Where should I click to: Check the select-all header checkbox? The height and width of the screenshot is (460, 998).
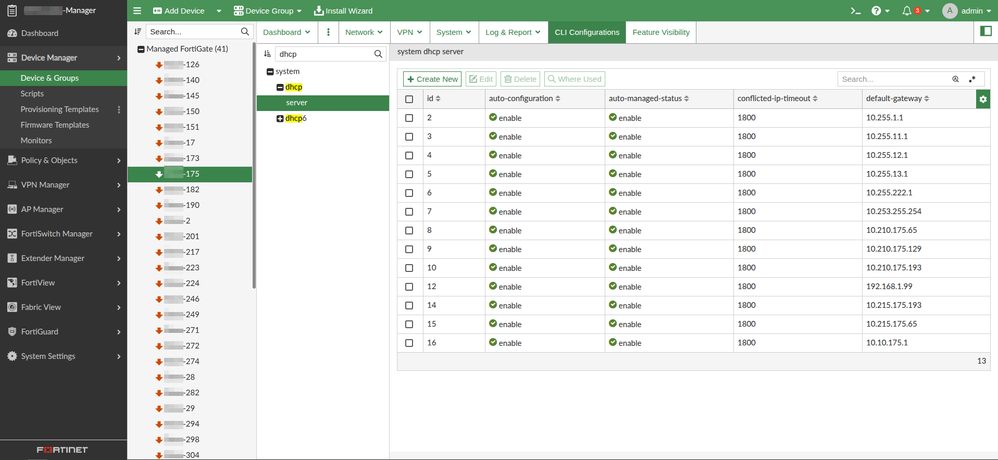tap(409, 99)
